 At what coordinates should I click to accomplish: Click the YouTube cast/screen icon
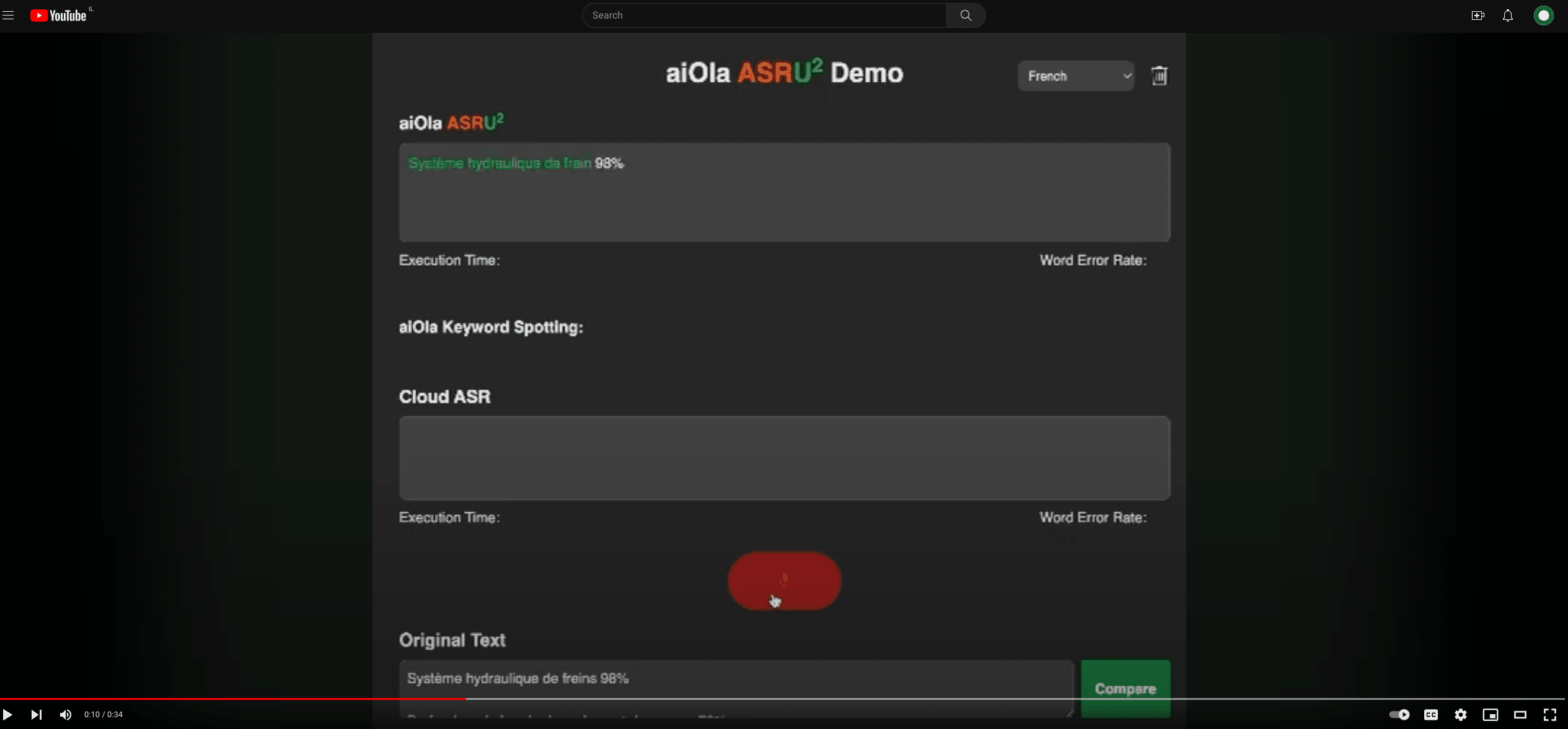click(x=1490, y=714)
